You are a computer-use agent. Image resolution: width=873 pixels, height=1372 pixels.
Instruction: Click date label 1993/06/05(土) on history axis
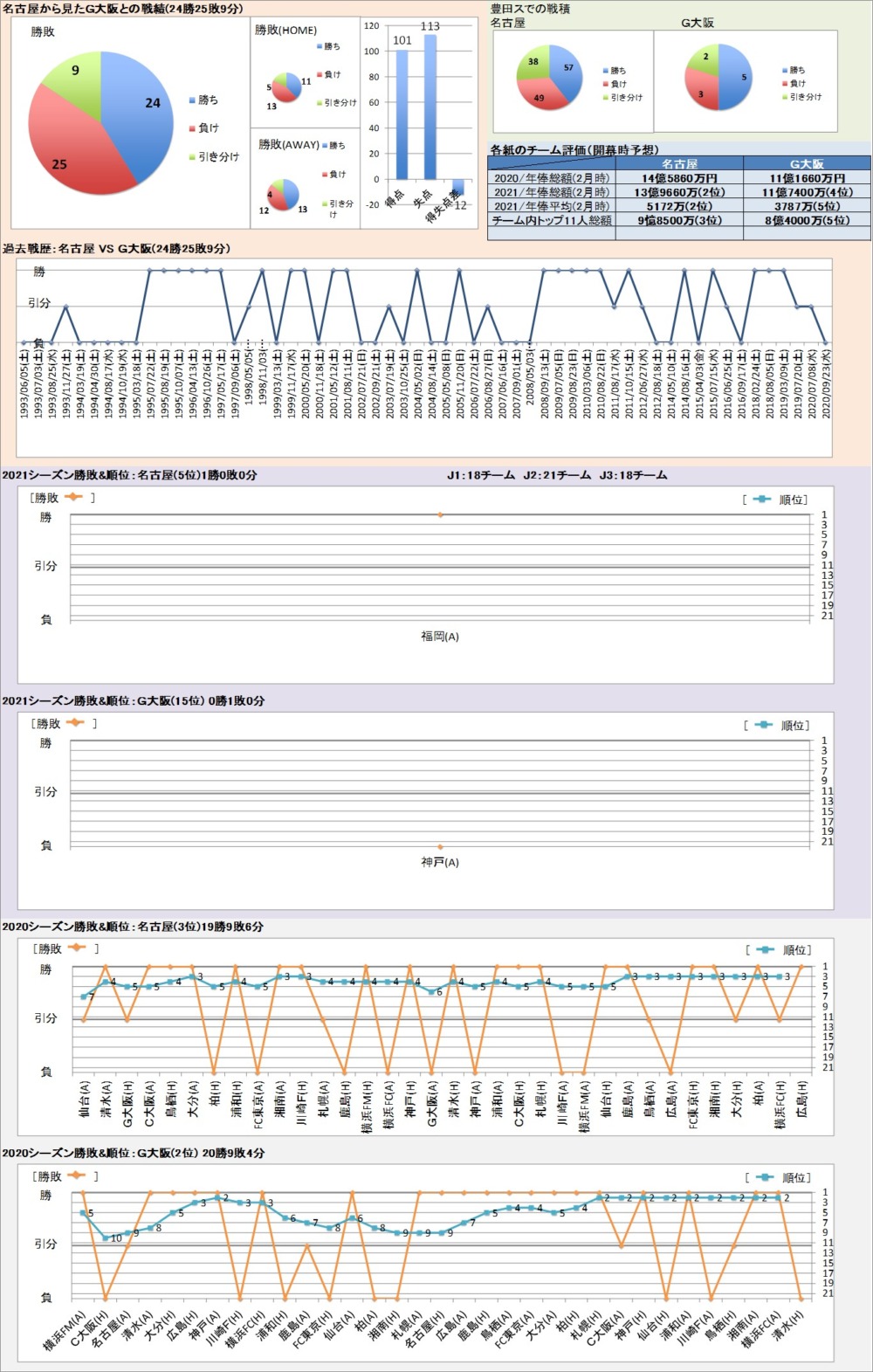point(24,383)
